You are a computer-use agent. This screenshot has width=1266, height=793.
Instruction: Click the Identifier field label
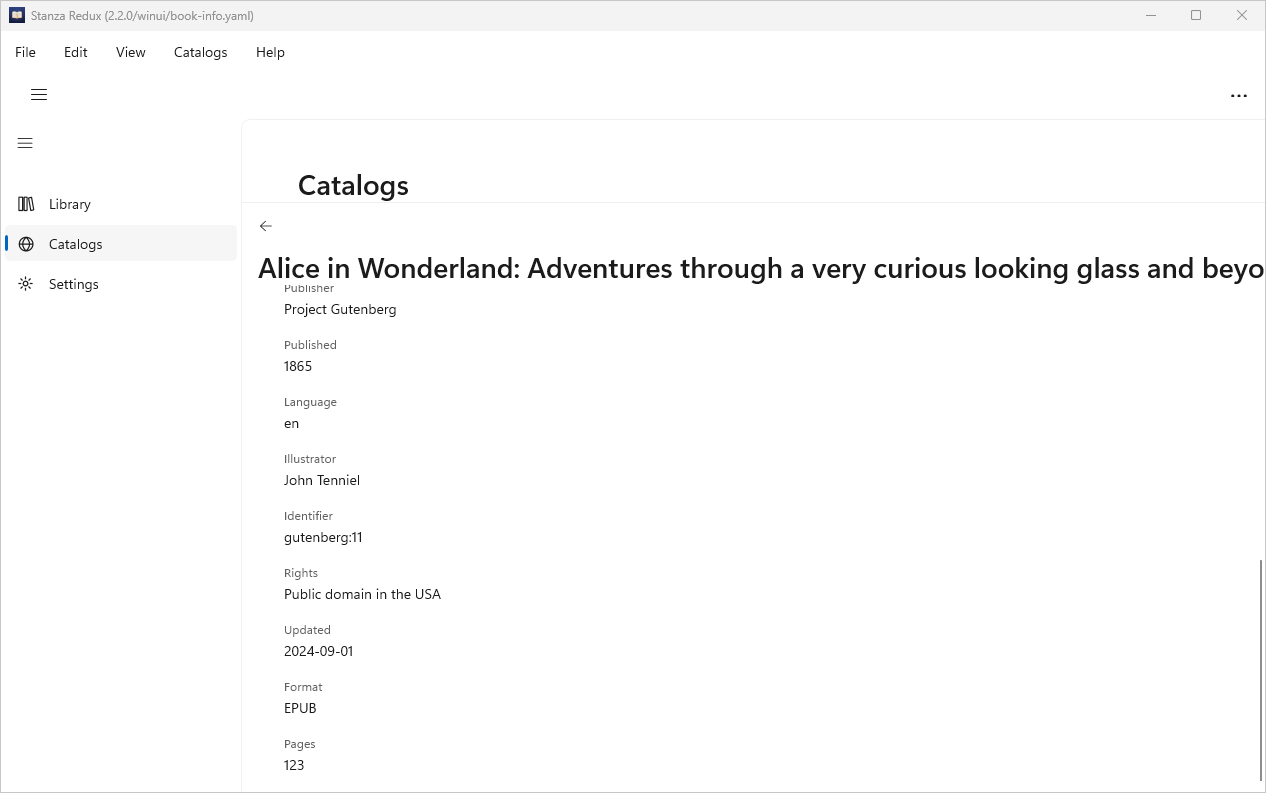(x=308, y=516)
